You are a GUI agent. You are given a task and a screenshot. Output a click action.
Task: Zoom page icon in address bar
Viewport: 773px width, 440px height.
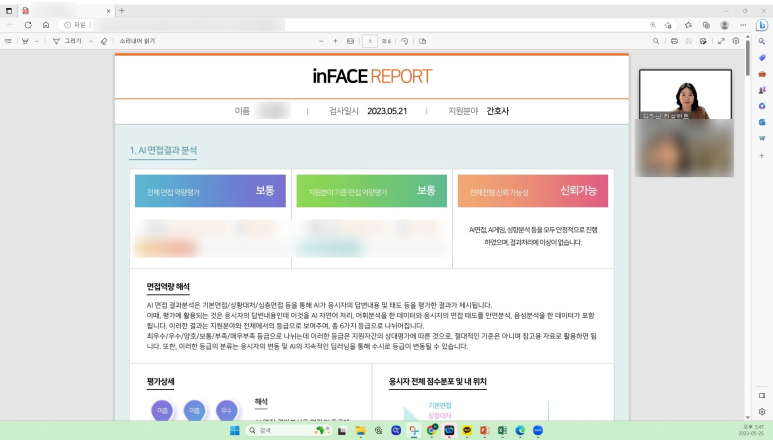pyautogui.click(x=653, y=25)
